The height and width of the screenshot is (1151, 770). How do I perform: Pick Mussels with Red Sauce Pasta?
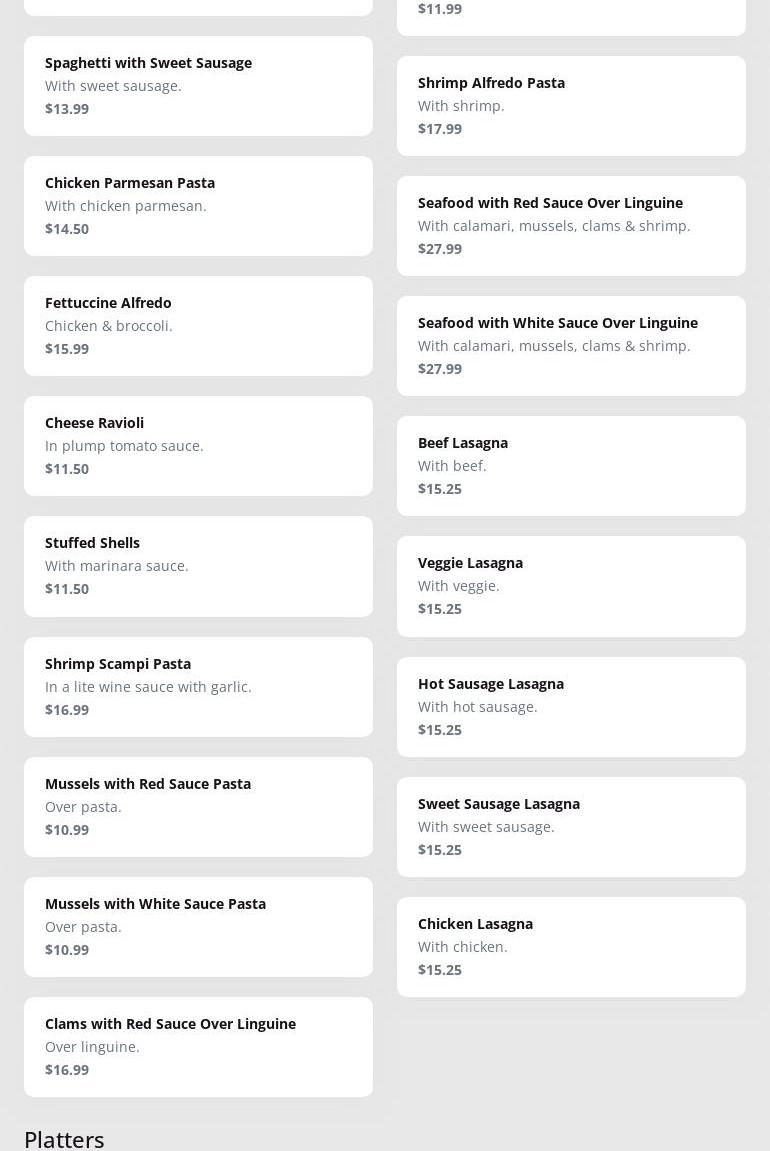(x=198, y=807)
